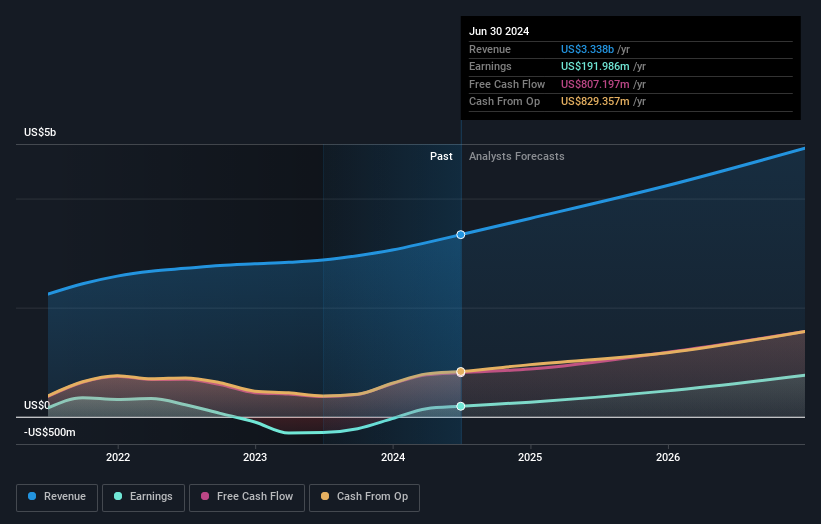Screen dimensions: 821x524
Task: Select the Earnings data point marker on chart
Action: coord(461,406)
